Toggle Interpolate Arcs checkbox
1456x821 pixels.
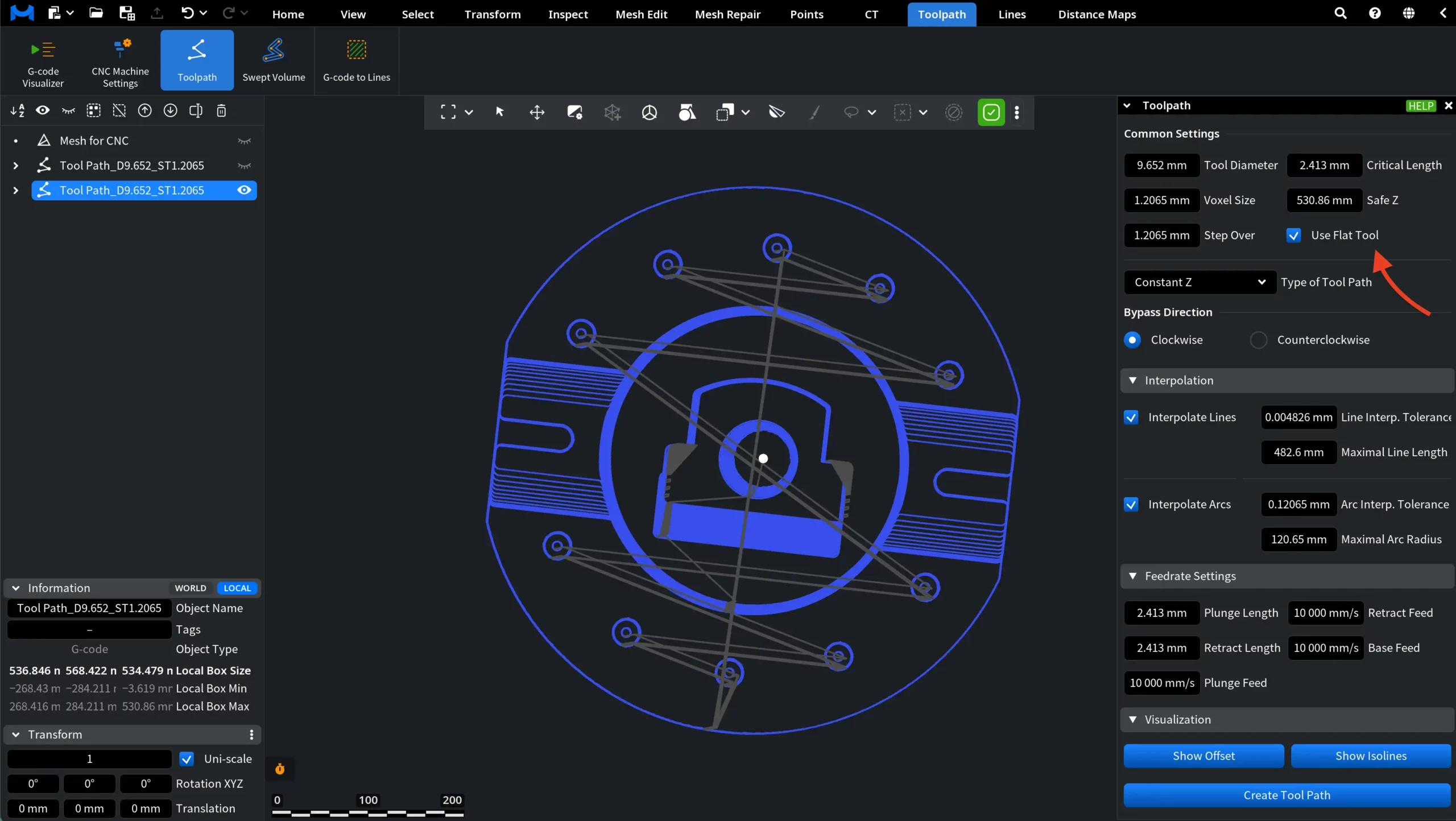click(1131, 504)
